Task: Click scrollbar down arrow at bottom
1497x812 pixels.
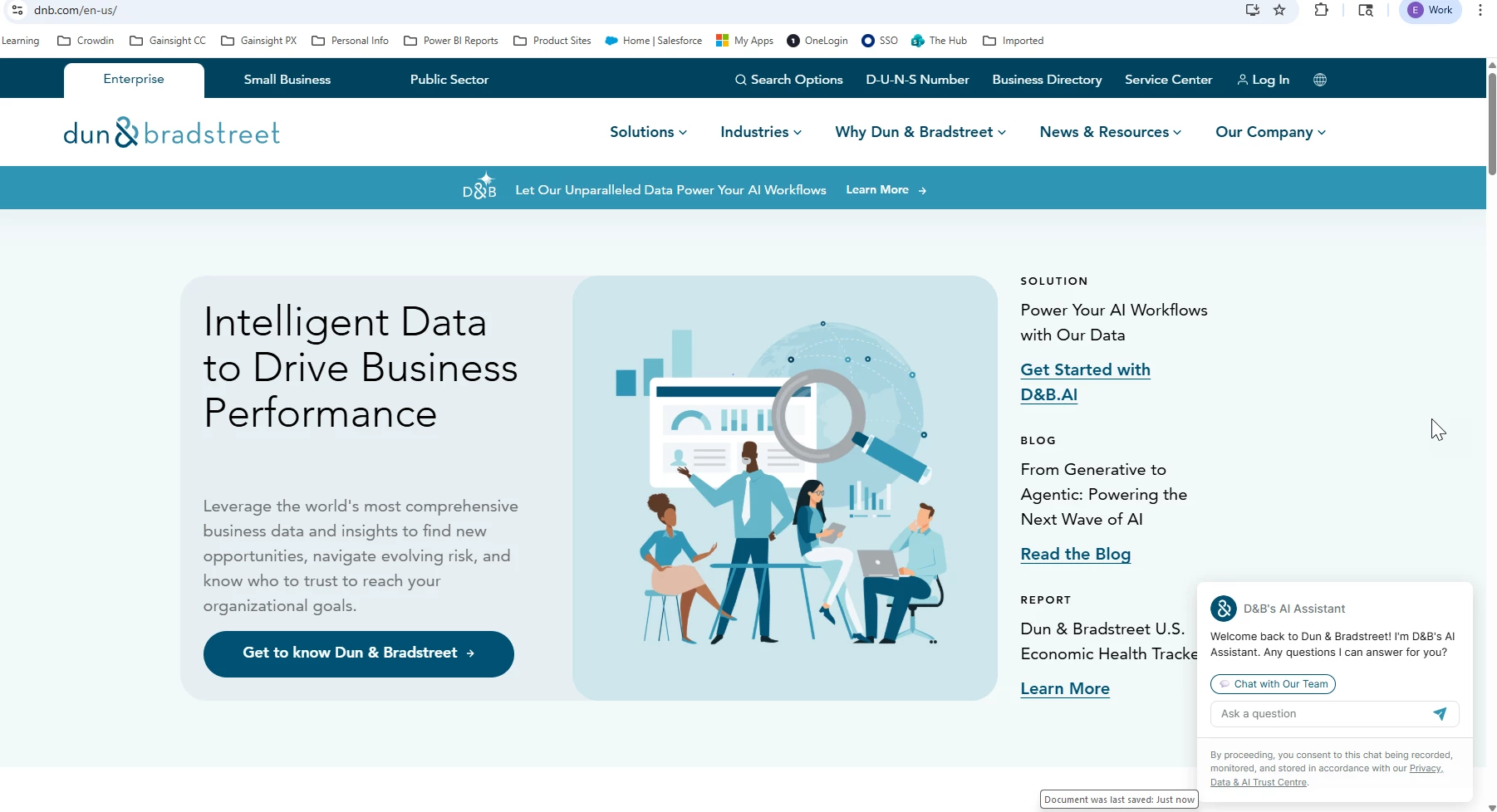Action: pos(1492,807)
